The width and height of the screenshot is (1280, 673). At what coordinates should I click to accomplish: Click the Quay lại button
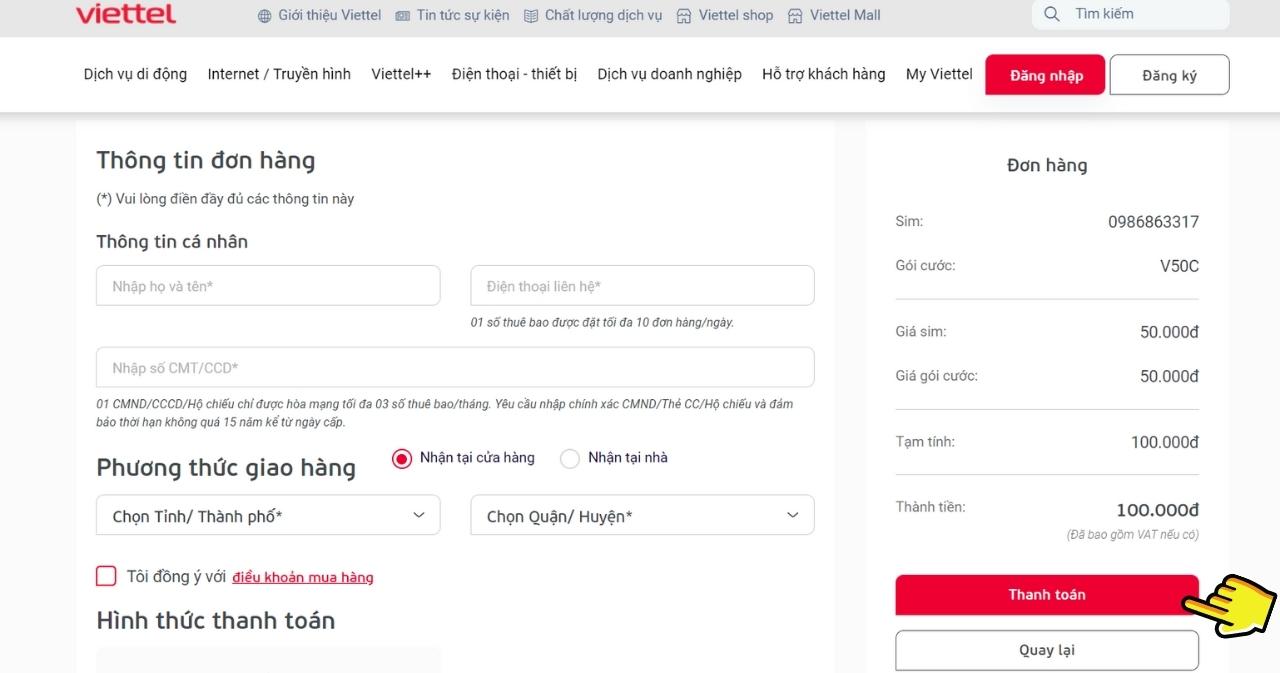click(x=1047, y=650)
